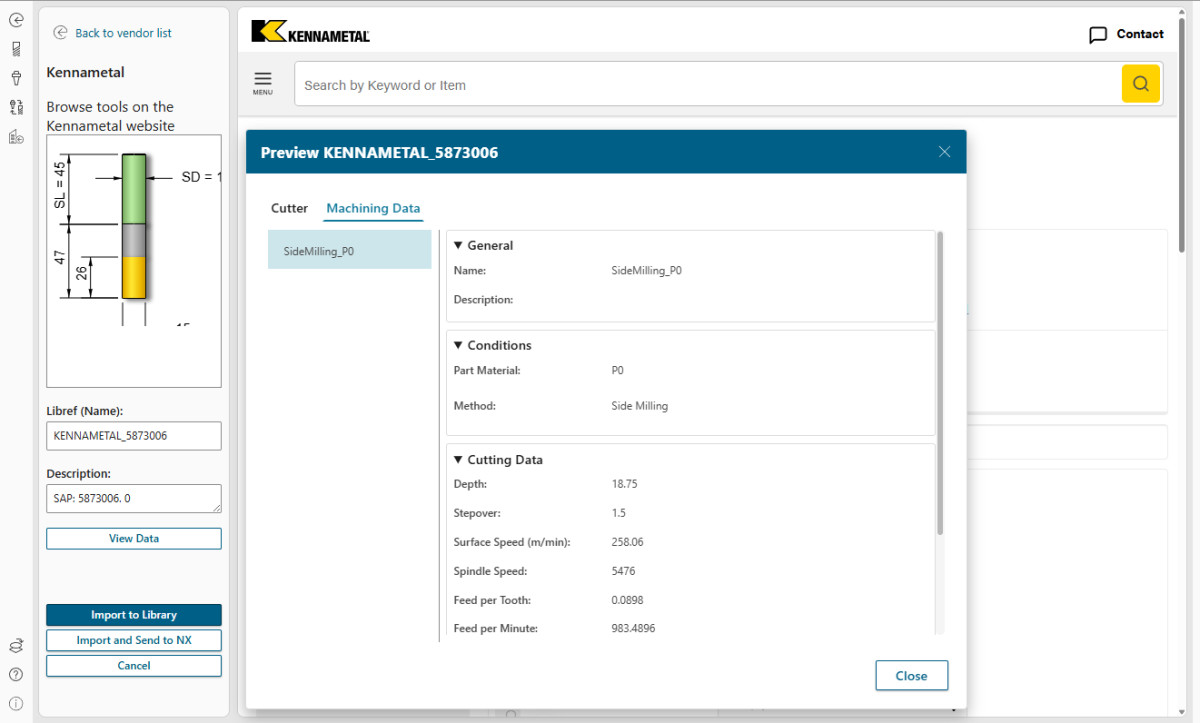
Task: Click the Libref (Name) input field
Action: pyautogui.click(x=134, y=436)
